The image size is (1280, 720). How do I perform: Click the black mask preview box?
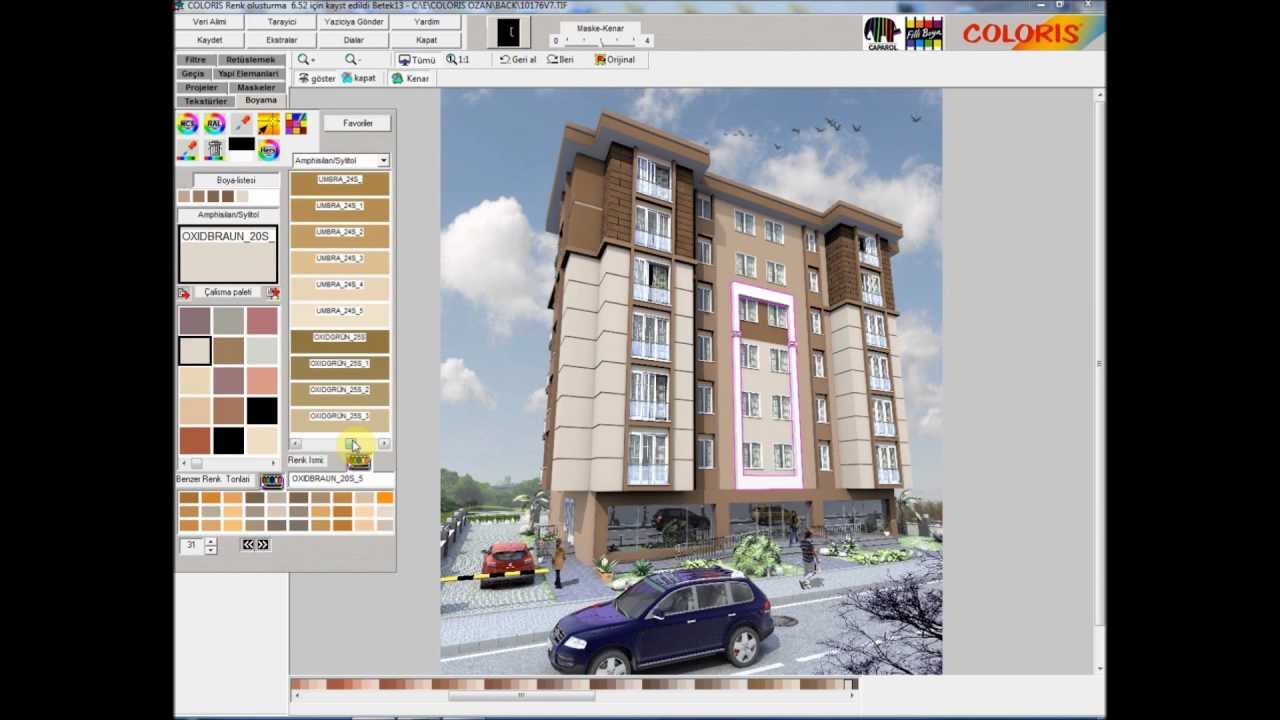pos(508,32)
